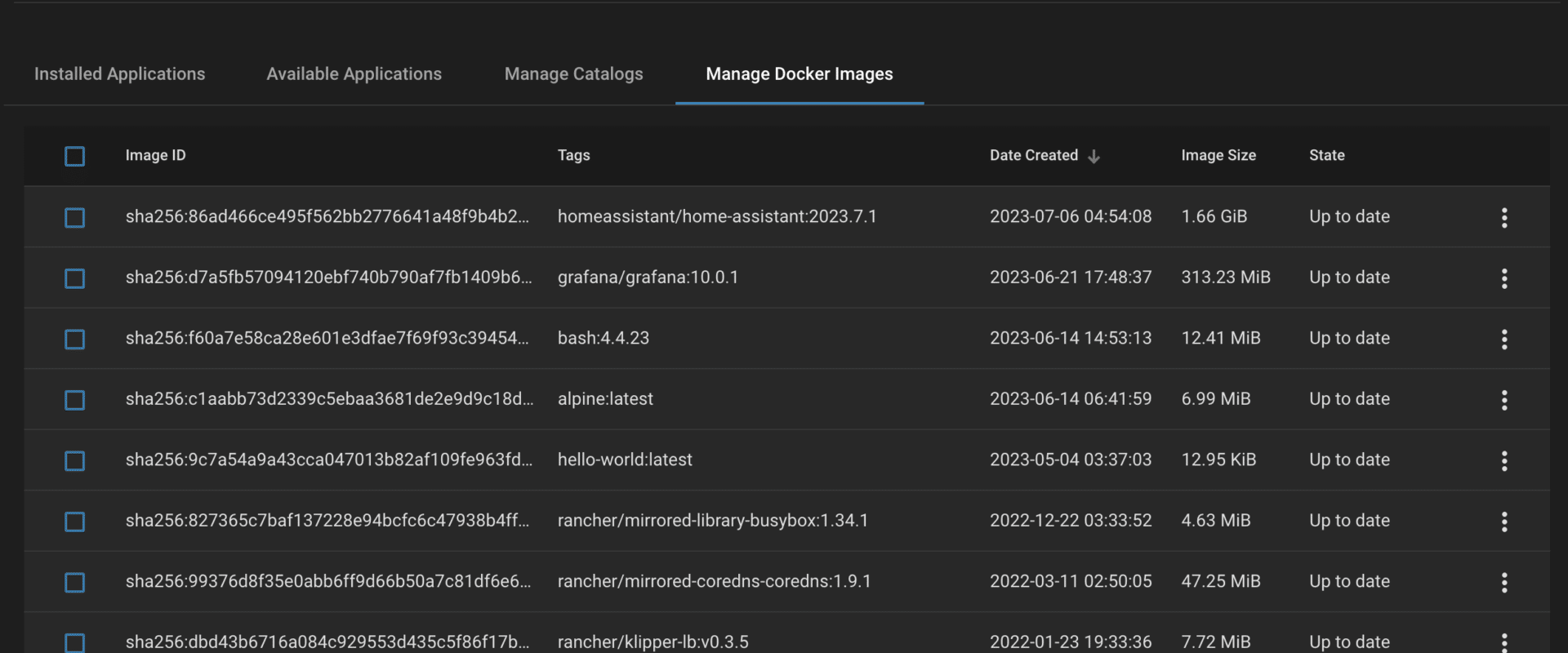
Task: Open the actions menu for the grafana/grafana:10.0.1 image
Action: pos(1504,278)
